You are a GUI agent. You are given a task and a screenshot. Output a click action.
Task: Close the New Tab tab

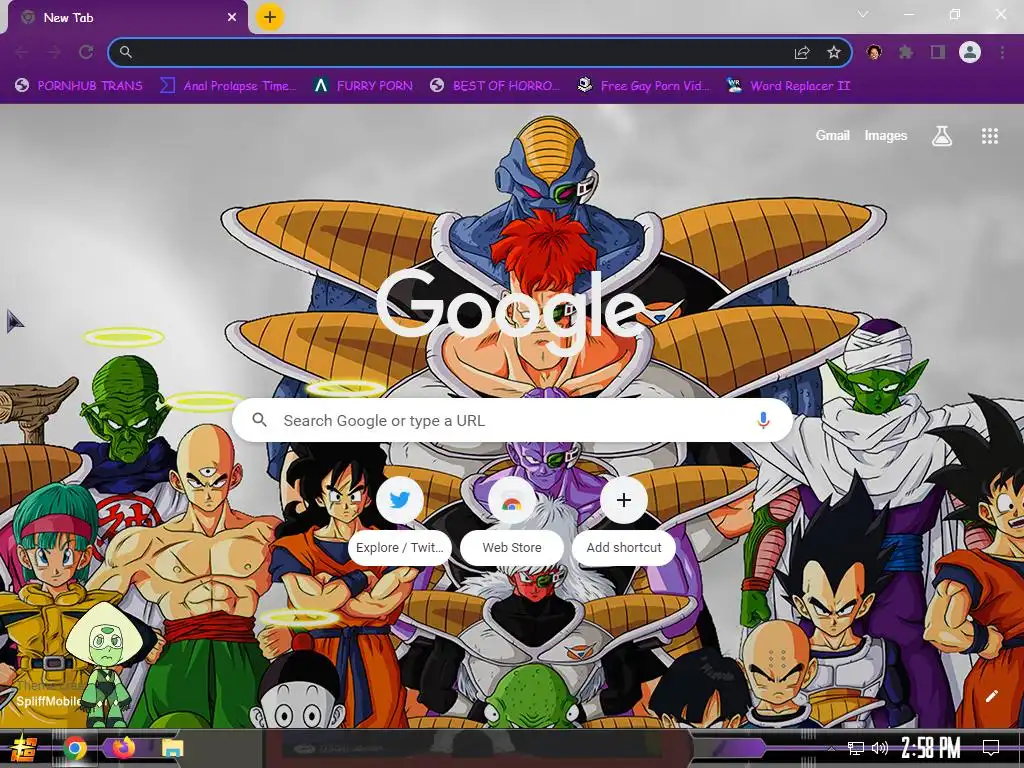(x=232, y=18)
